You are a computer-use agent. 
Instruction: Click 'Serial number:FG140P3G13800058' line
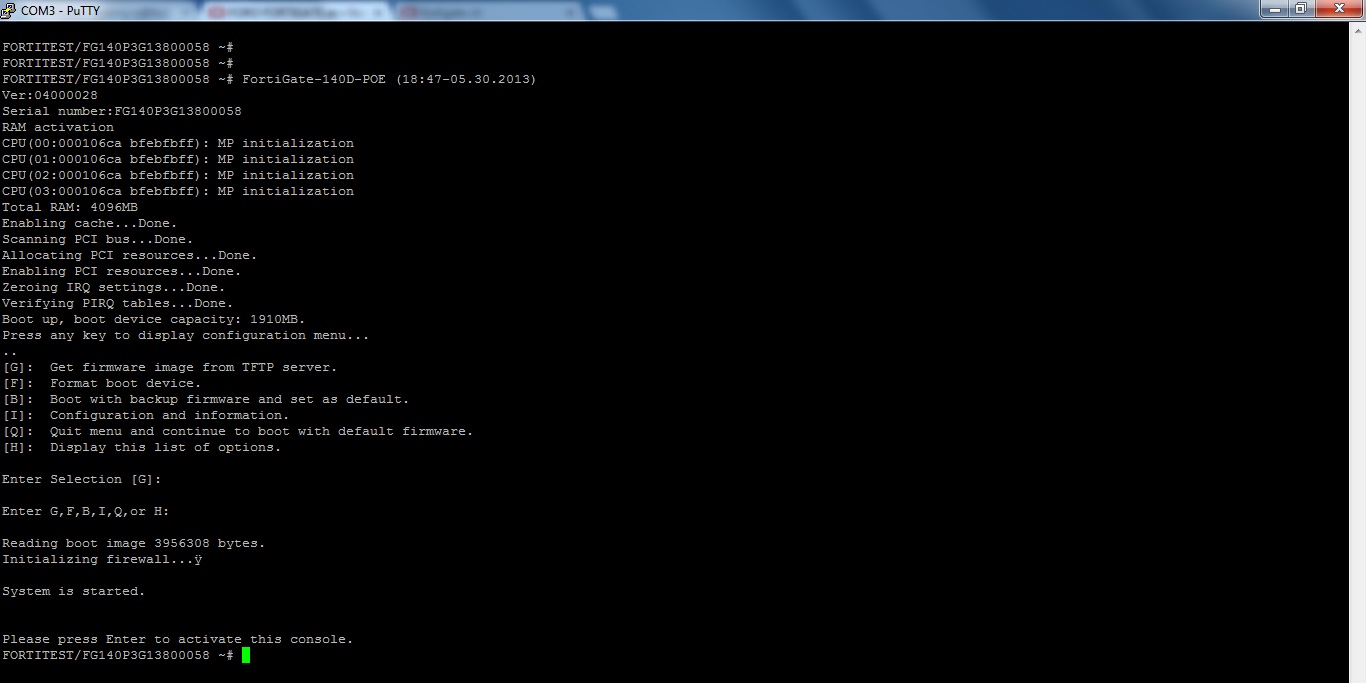coord(122,111)
